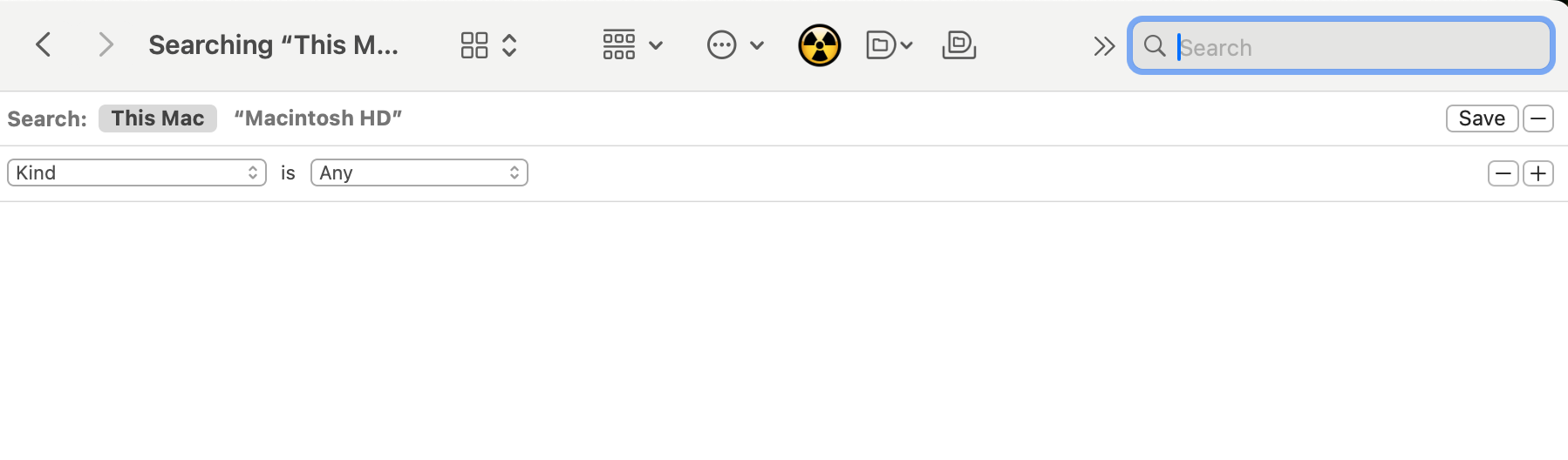The width and height of the screenshot is (1568, 460).
Task: Open the ellipsis action menu
Action: click(x=722, y=45)
